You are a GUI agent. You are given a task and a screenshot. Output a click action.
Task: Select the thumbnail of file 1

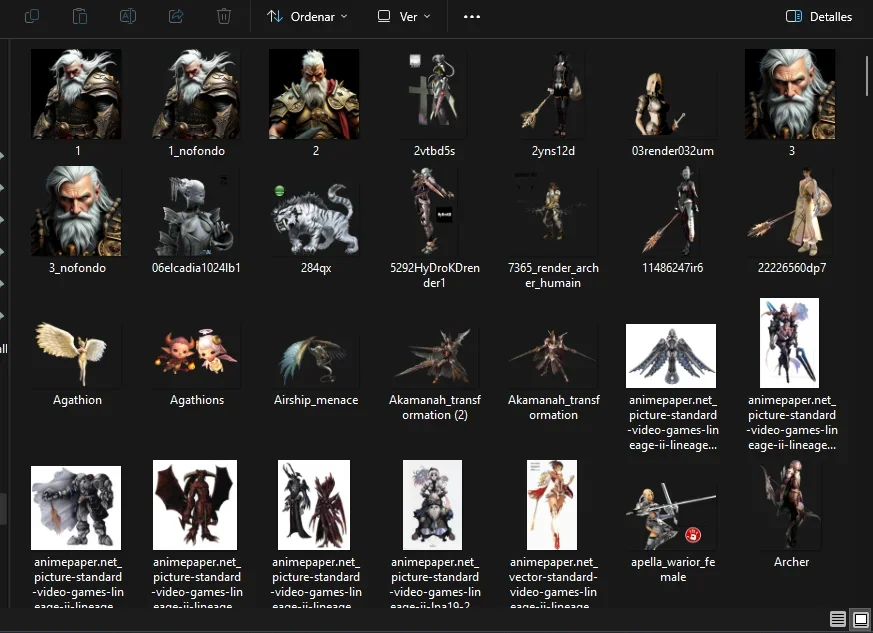(76, 94)
